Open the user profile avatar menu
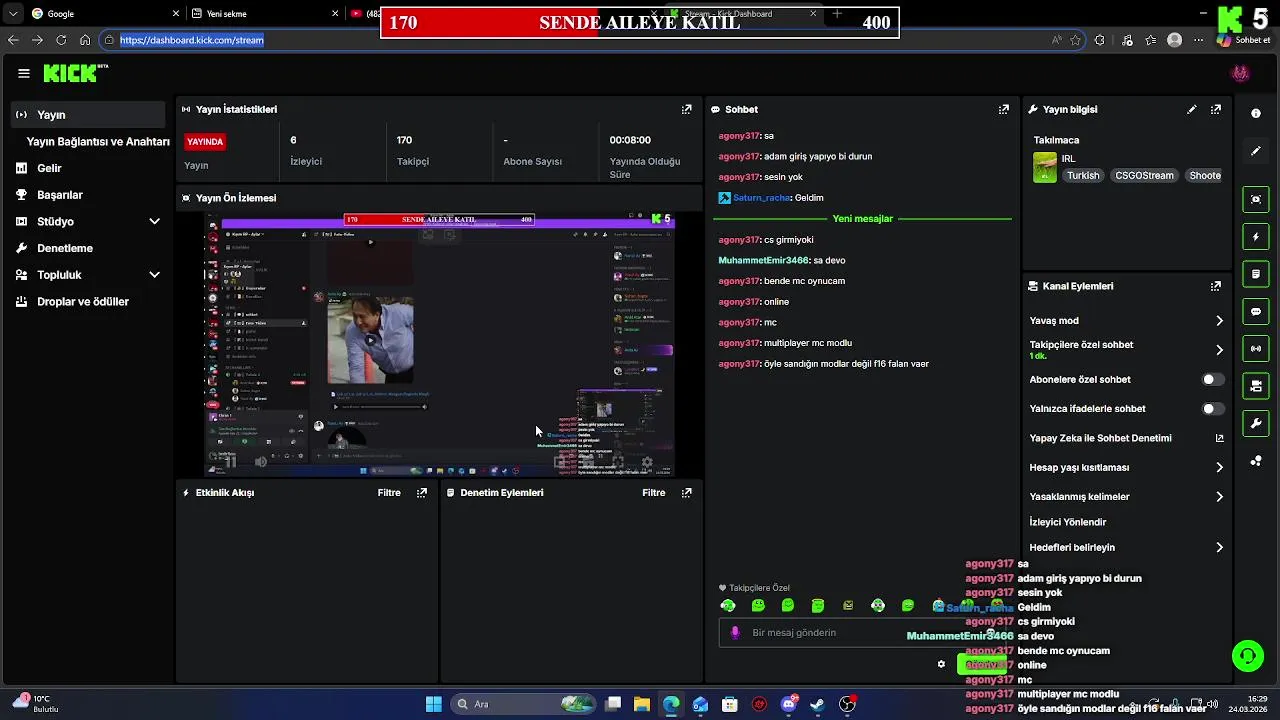Screen dimensions: 1280x720 [x=1241, y=73]
